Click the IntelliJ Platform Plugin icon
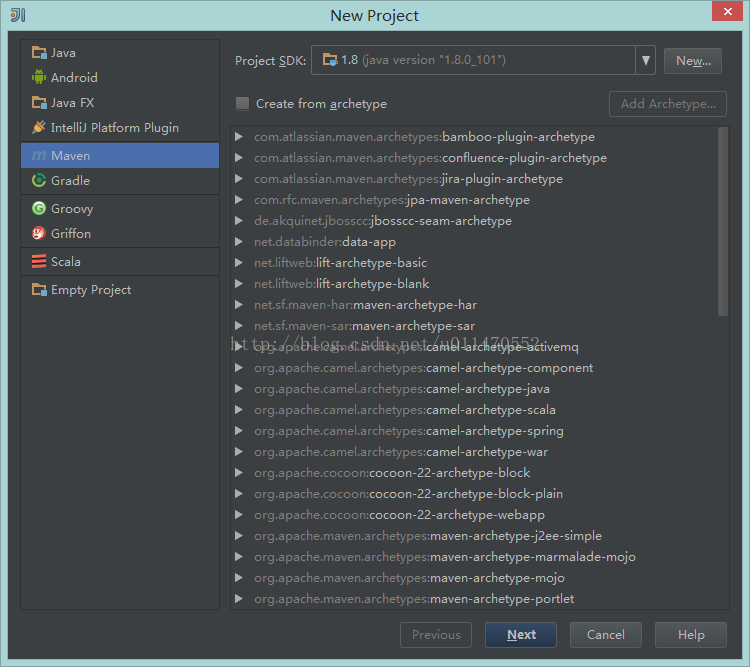Screen dimensions: 750x667 pyautogui.click(x=39, y=127)
